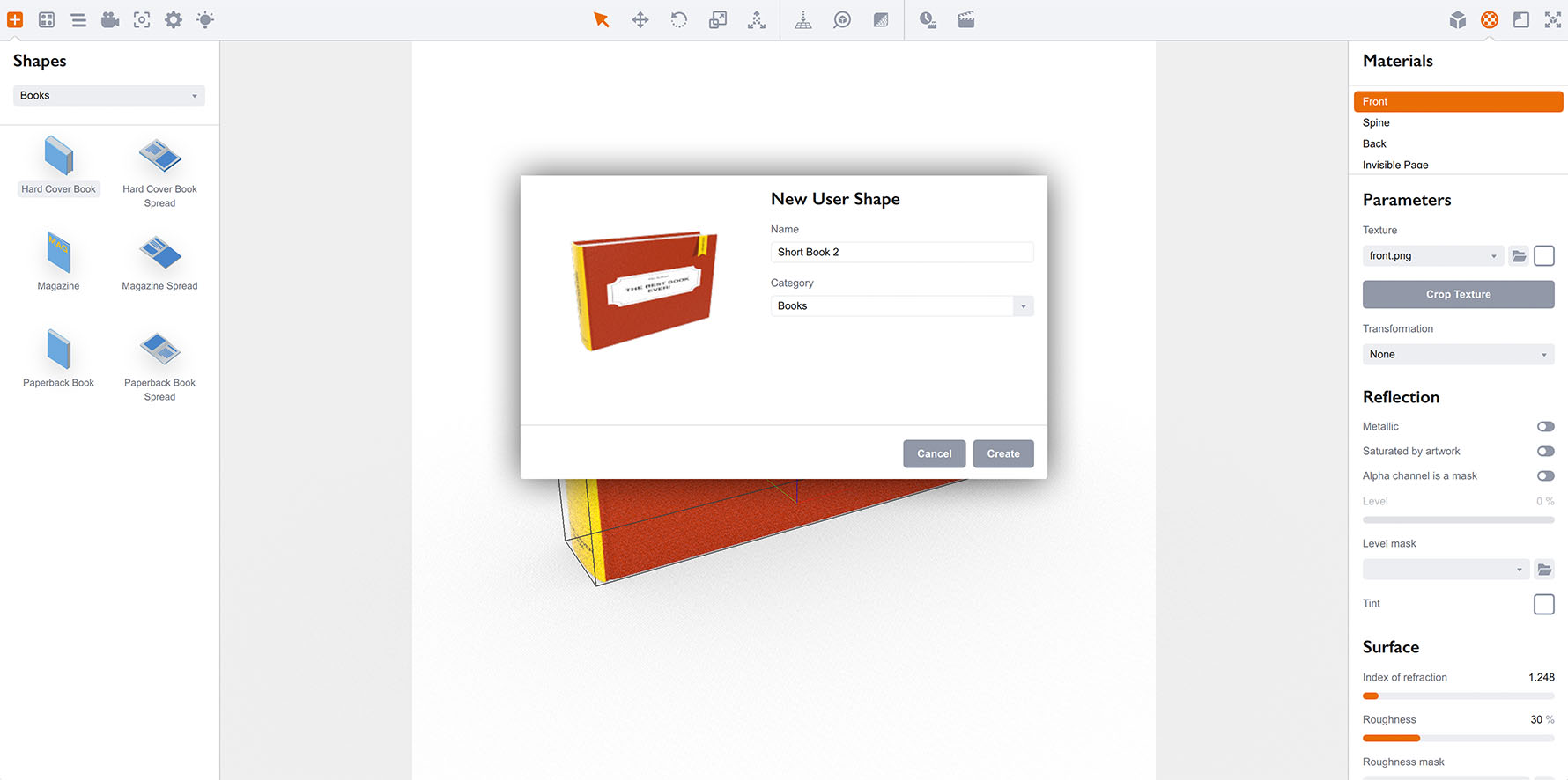Adjust the Roughness slider

pos(1458,739)
